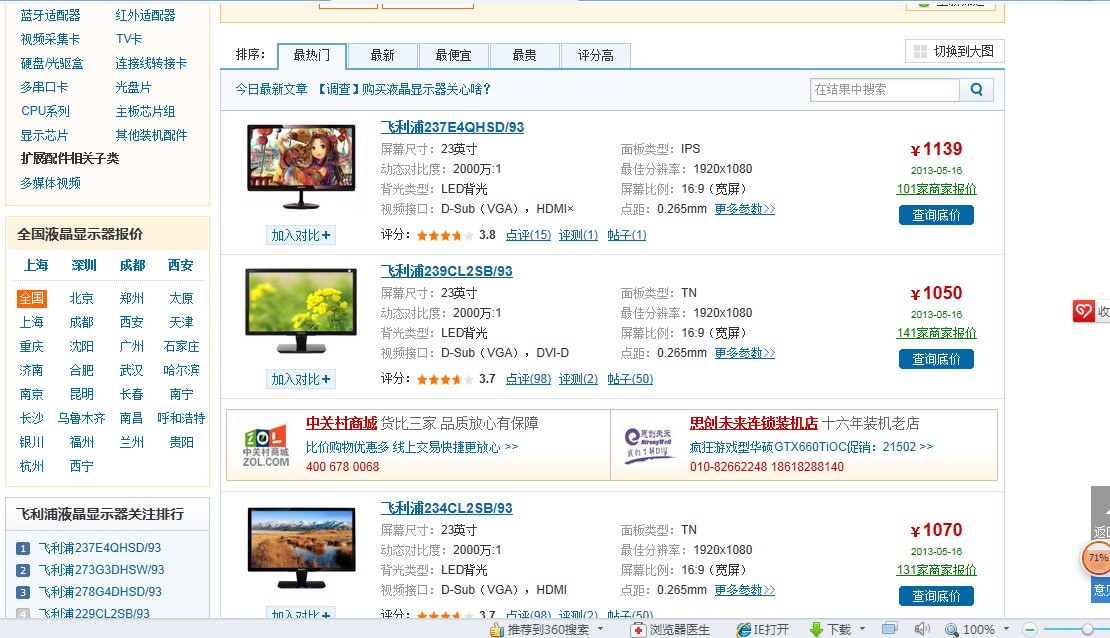Click the 推荐到360搜索 thumbs-up icon
The width and height of the screenshot is (1110, 638).
click(496, 630)
